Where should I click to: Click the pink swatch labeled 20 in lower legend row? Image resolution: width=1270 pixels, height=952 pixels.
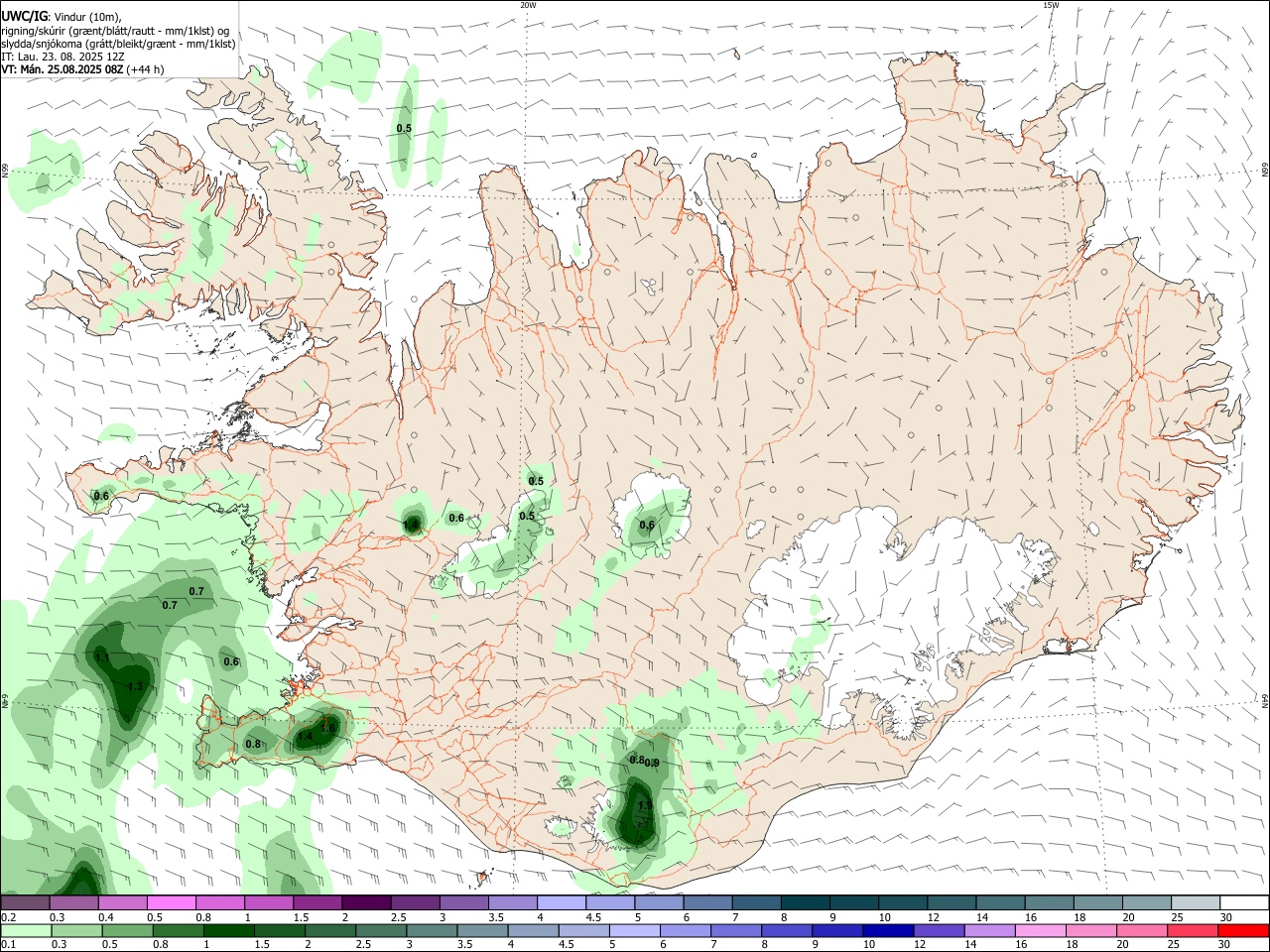pyautogui.click(x=1142, y=930)
